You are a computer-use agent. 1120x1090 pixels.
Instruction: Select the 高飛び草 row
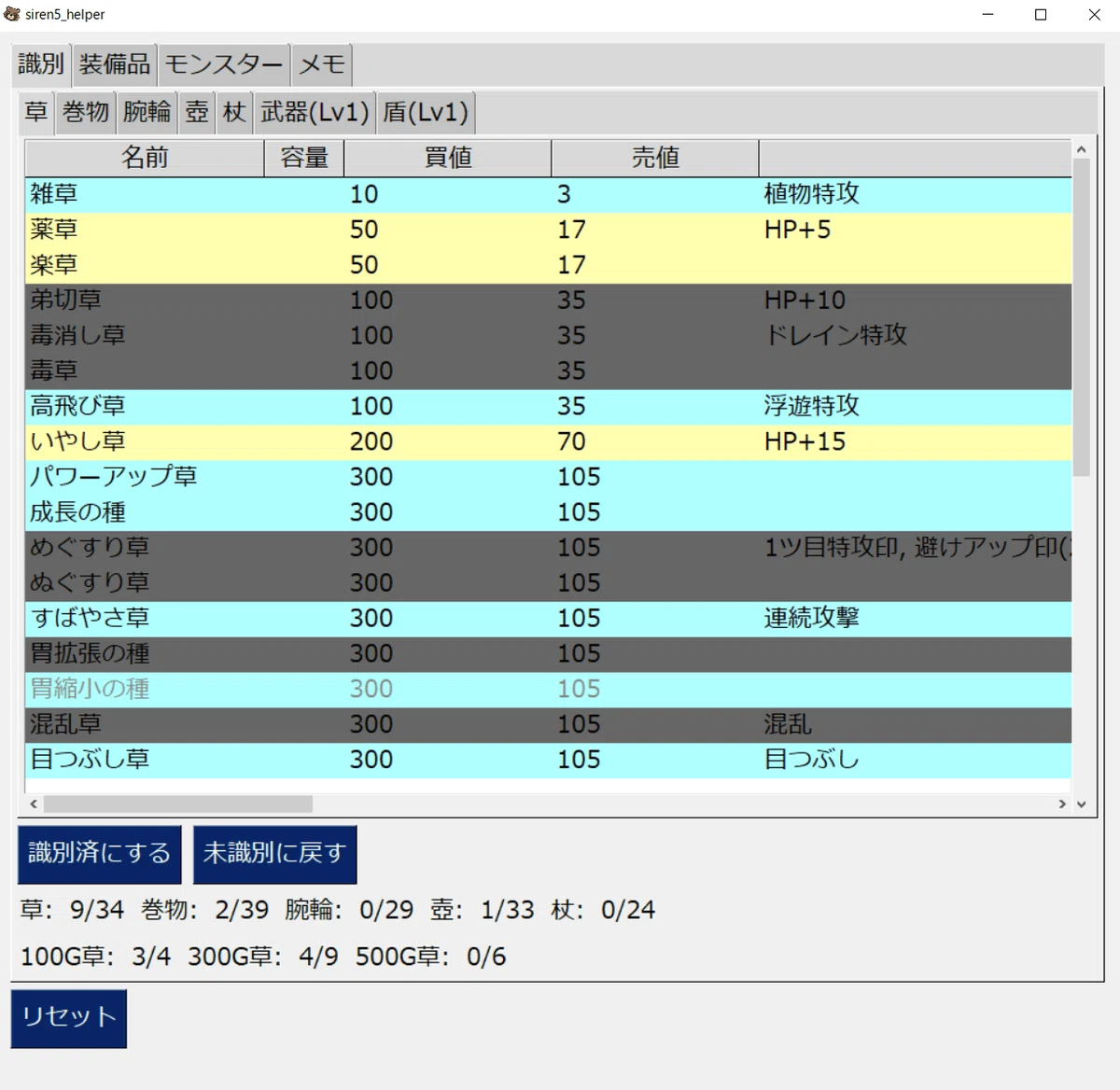548,406
